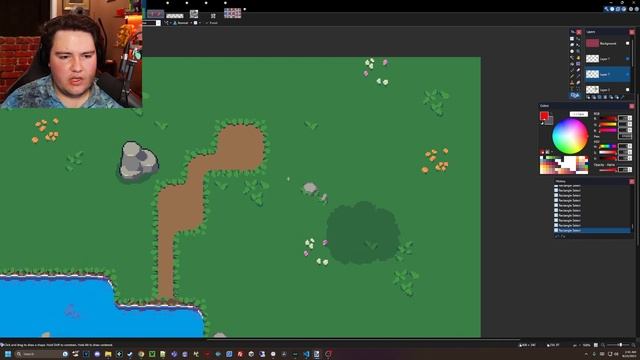
Task: Select the Rectangle Select tool
Action: (572, 39)
